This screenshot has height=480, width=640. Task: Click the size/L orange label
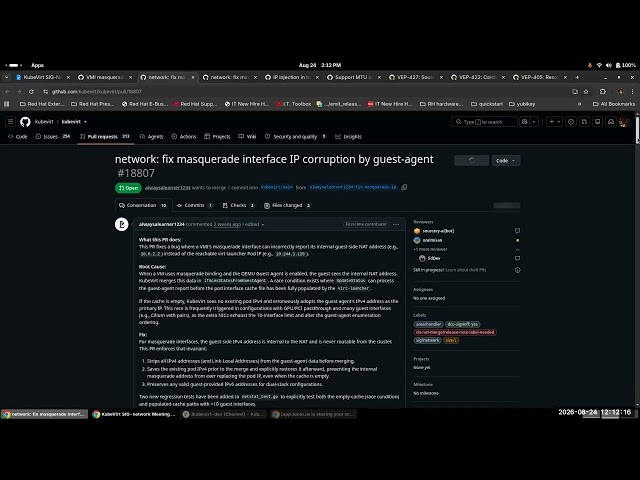click(x=451, y=340)
